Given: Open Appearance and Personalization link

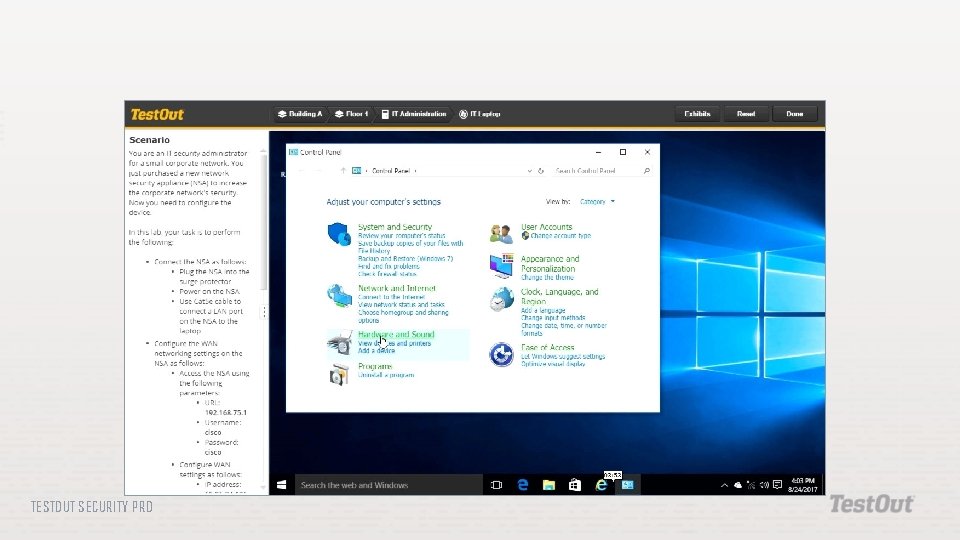Looking at the screenshot, I should coord(550,264).
